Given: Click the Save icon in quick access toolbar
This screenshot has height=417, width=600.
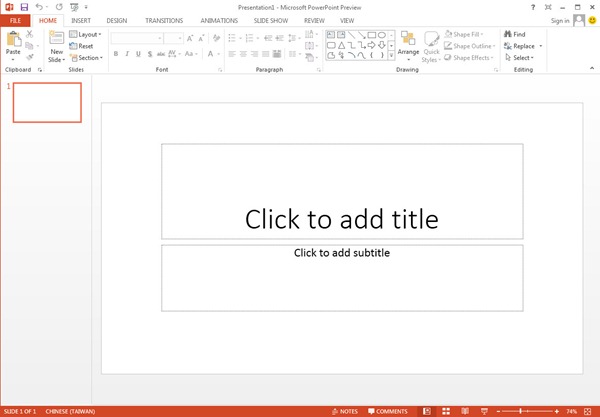Looking at the screenshot, I should [x=24, y=7].
